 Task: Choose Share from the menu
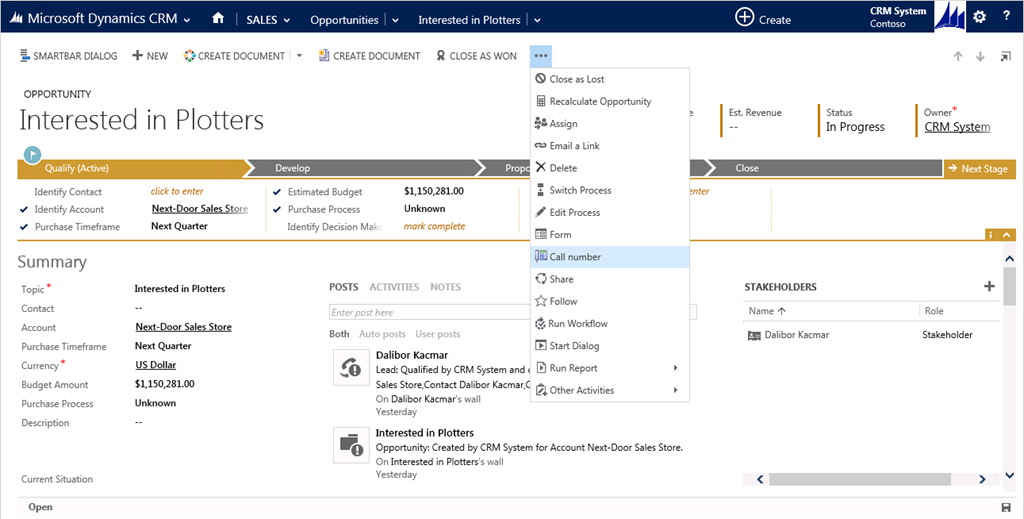click(x=609, y=279)
